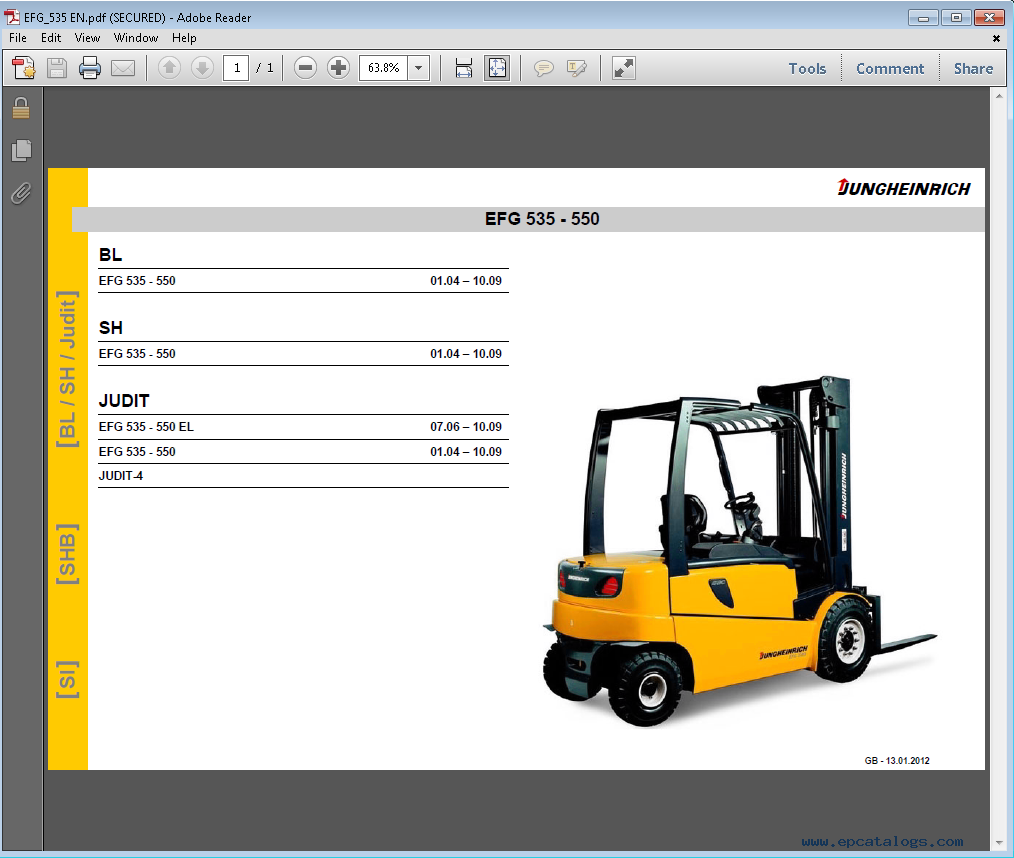Go to previous page arrow
This screenshot has width=1014, height=858.
pos(169,68)
